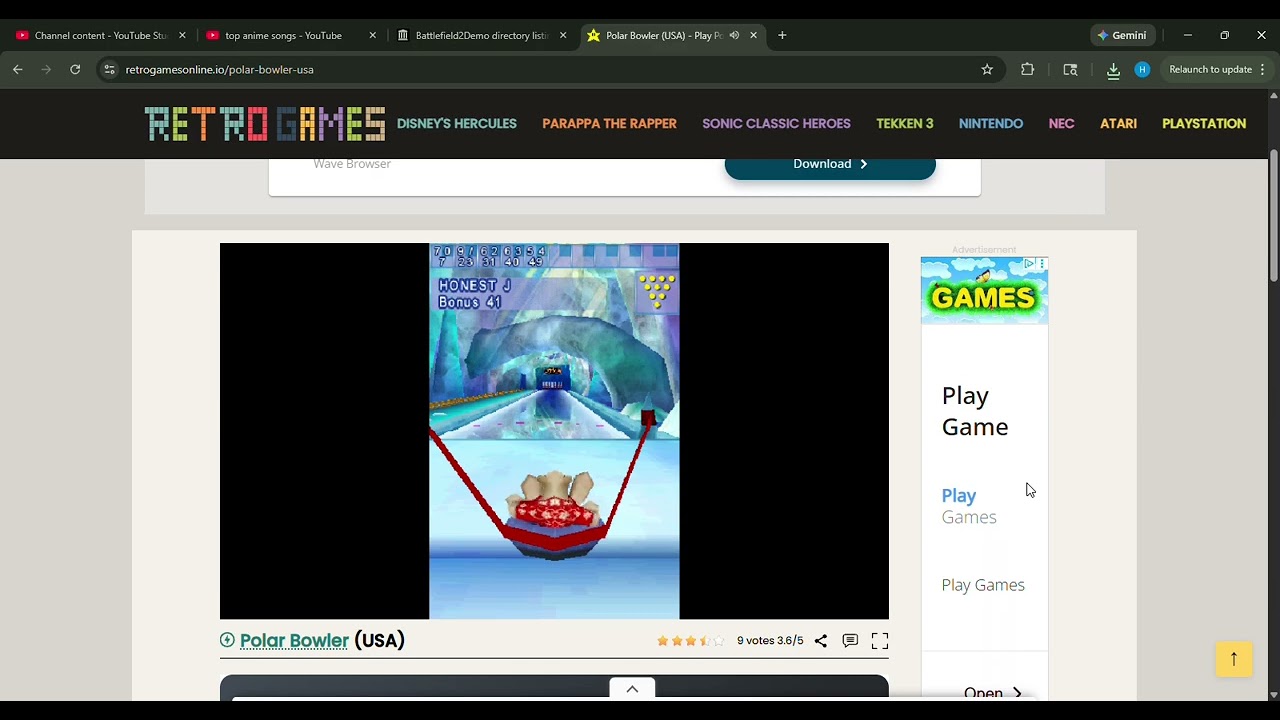Open Chrome three-dot menu

(1263, 69)
